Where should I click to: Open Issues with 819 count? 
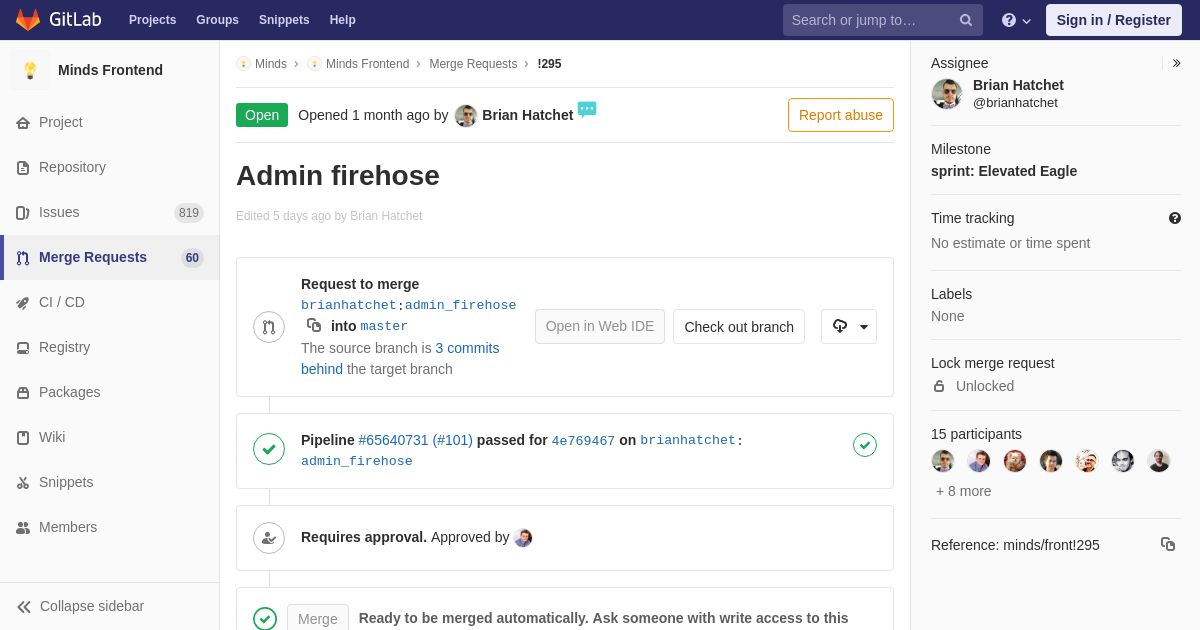pyautogui.click(x=110, y=212)
